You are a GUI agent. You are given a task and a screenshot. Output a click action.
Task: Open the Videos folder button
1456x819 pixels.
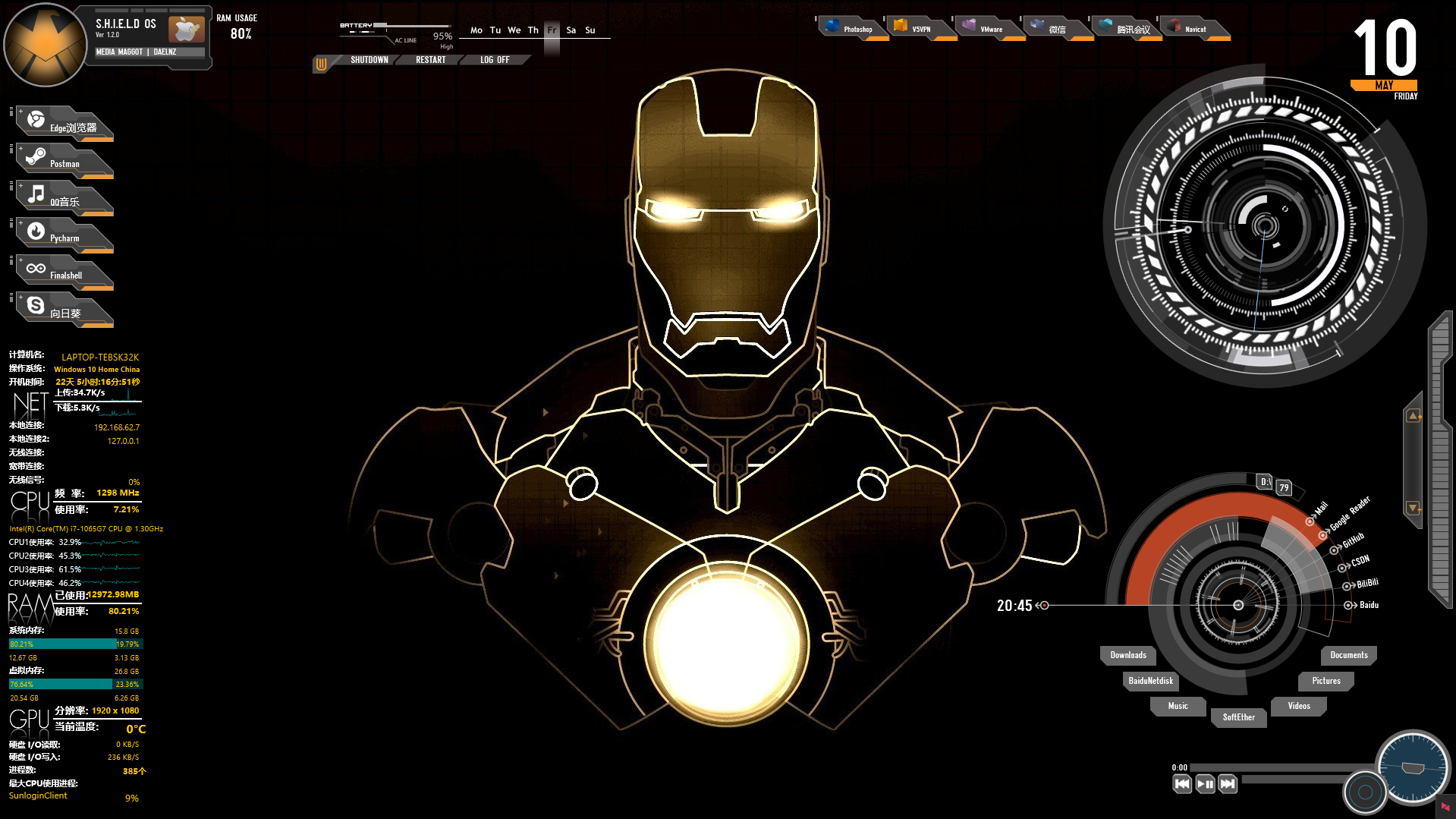(1299, 706)
